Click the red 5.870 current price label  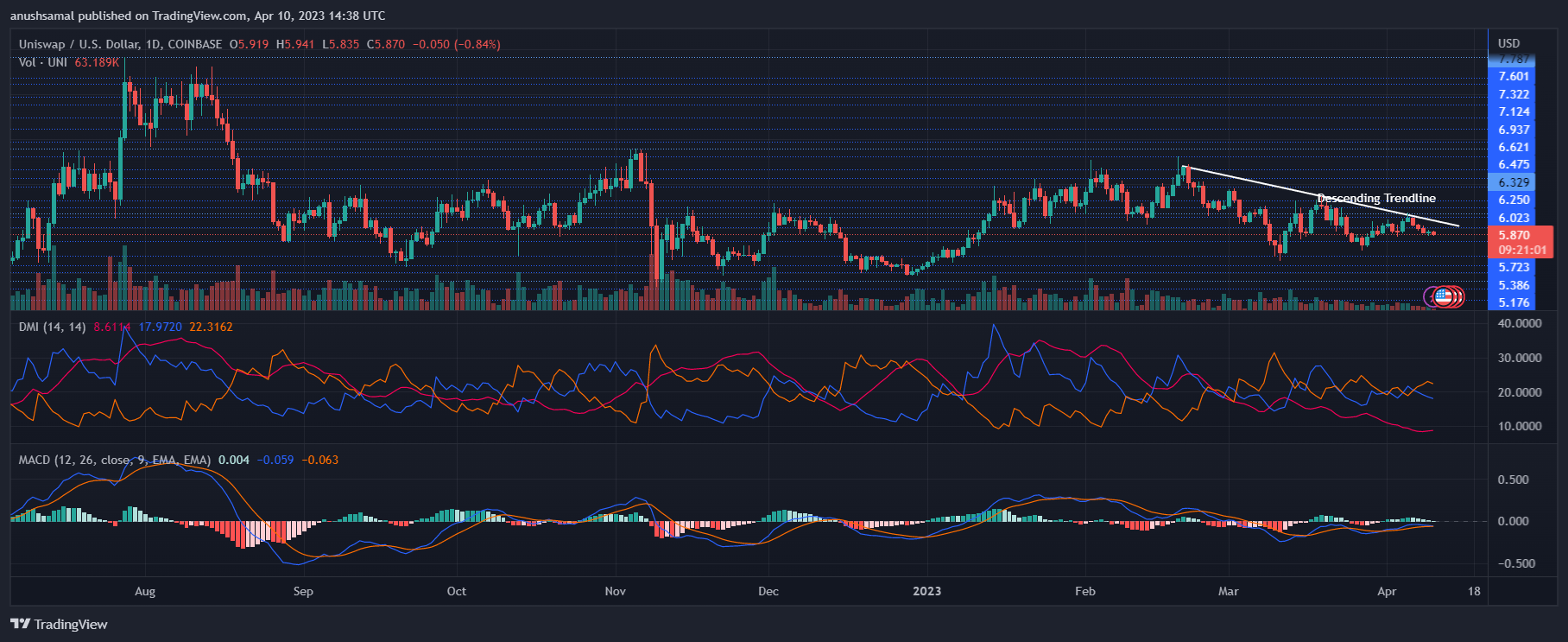tap(1514, 235)
